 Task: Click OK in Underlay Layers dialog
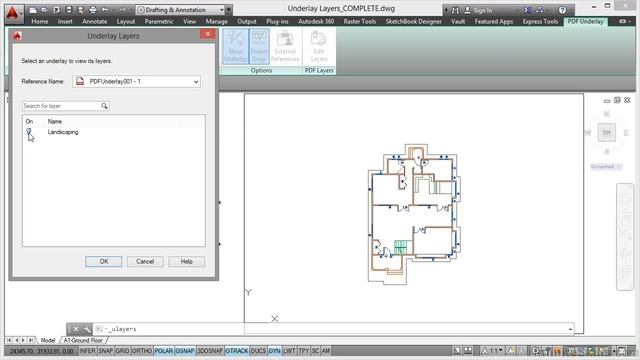pos(104,261)
